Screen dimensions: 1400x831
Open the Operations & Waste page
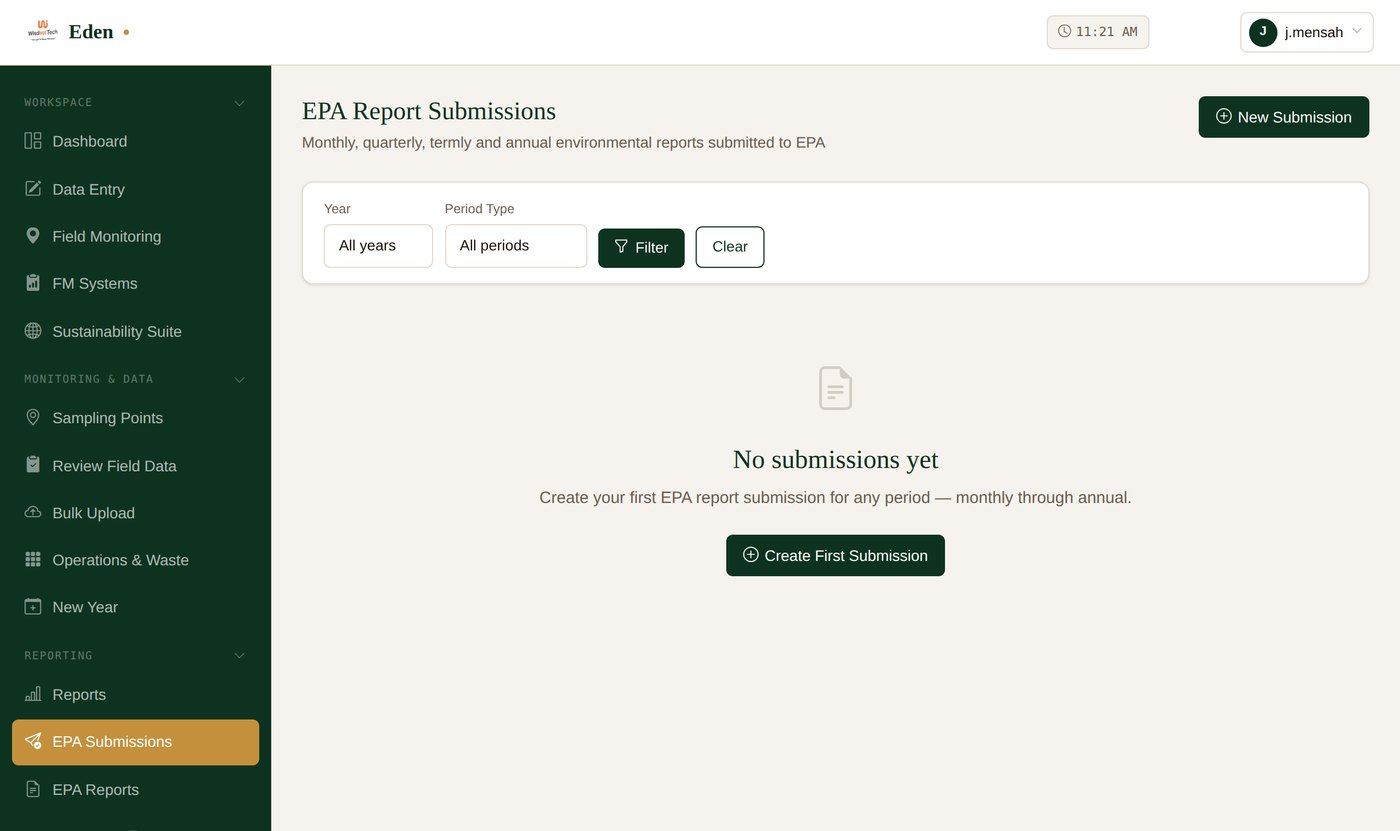pyautogui.click(x=135, y=560)
